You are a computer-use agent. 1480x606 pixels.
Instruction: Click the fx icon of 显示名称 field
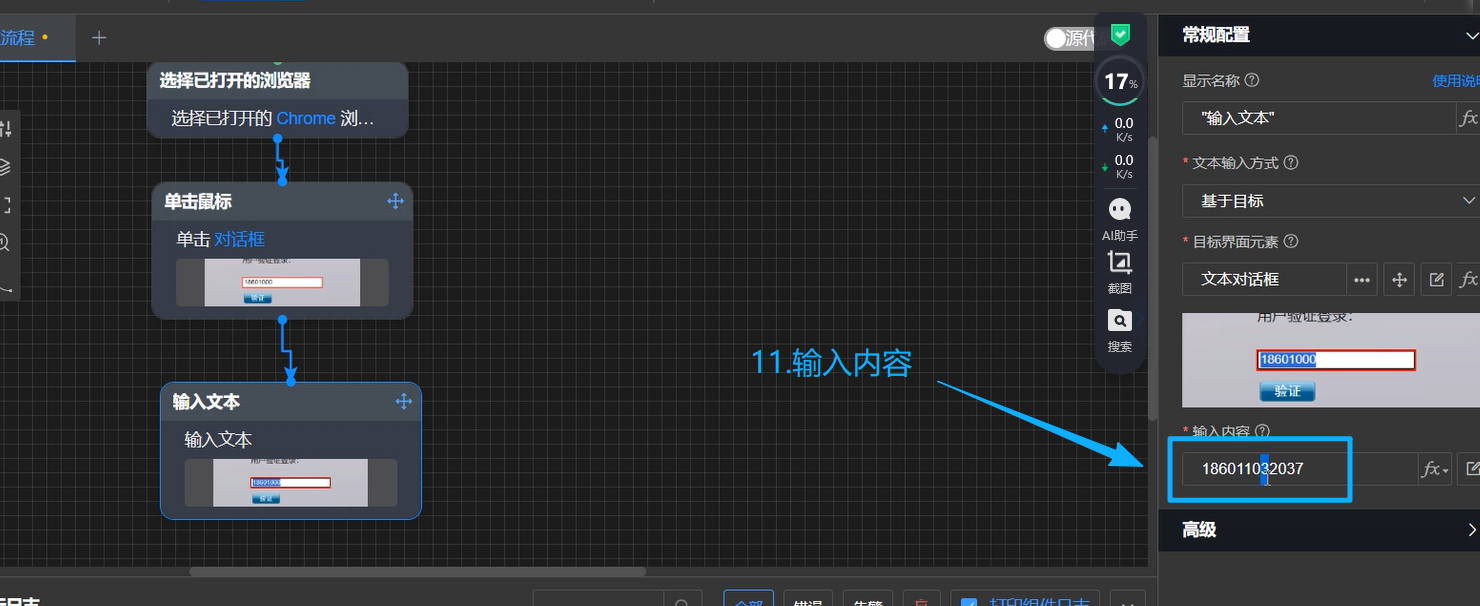click(x=1468, y=118)
